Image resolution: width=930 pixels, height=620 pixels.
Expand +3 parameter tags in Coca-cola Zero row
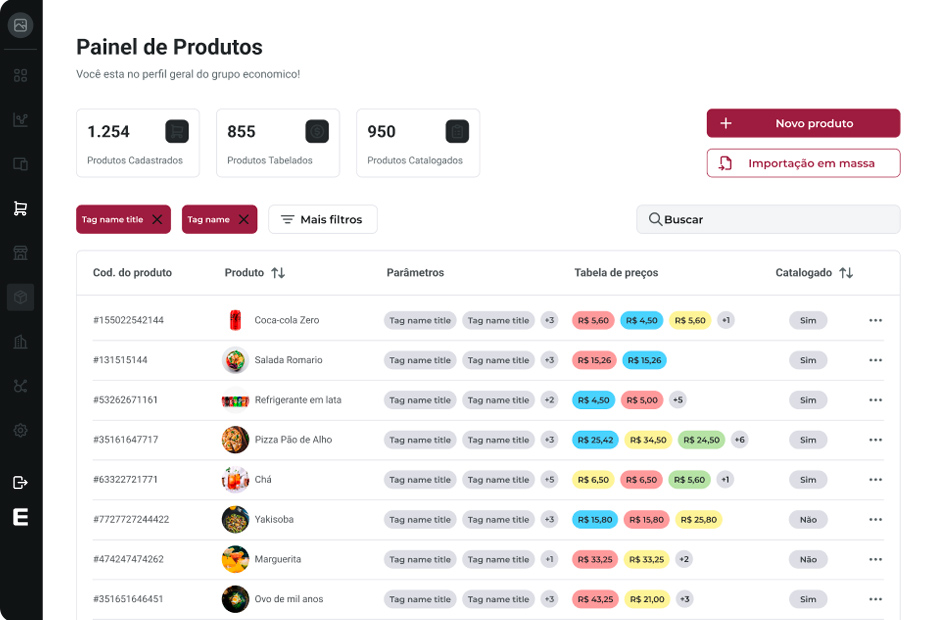click(550, 320)
